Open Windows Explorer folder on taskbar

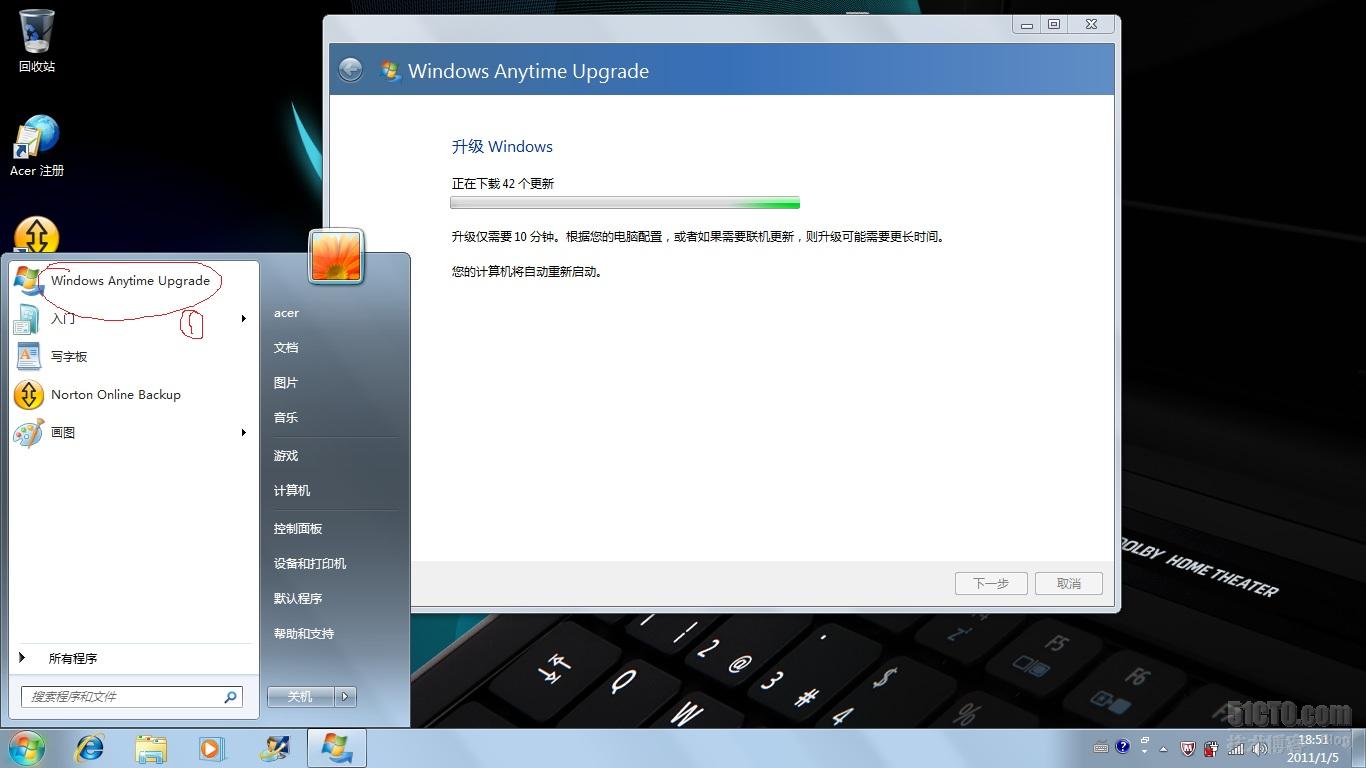151,748
